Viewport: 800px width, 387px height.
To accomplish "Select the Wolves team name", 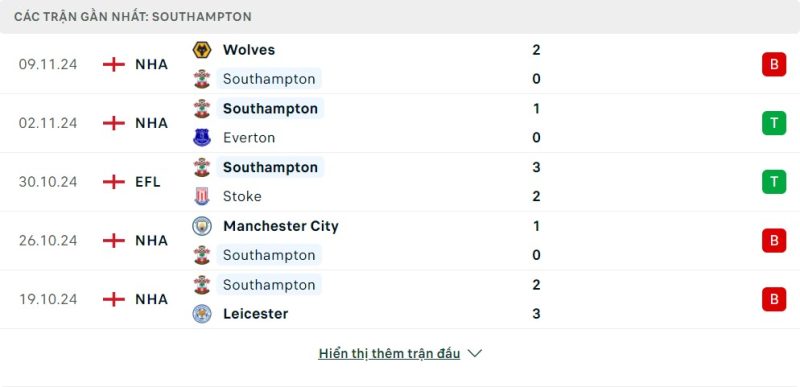I will pos(249,50).
